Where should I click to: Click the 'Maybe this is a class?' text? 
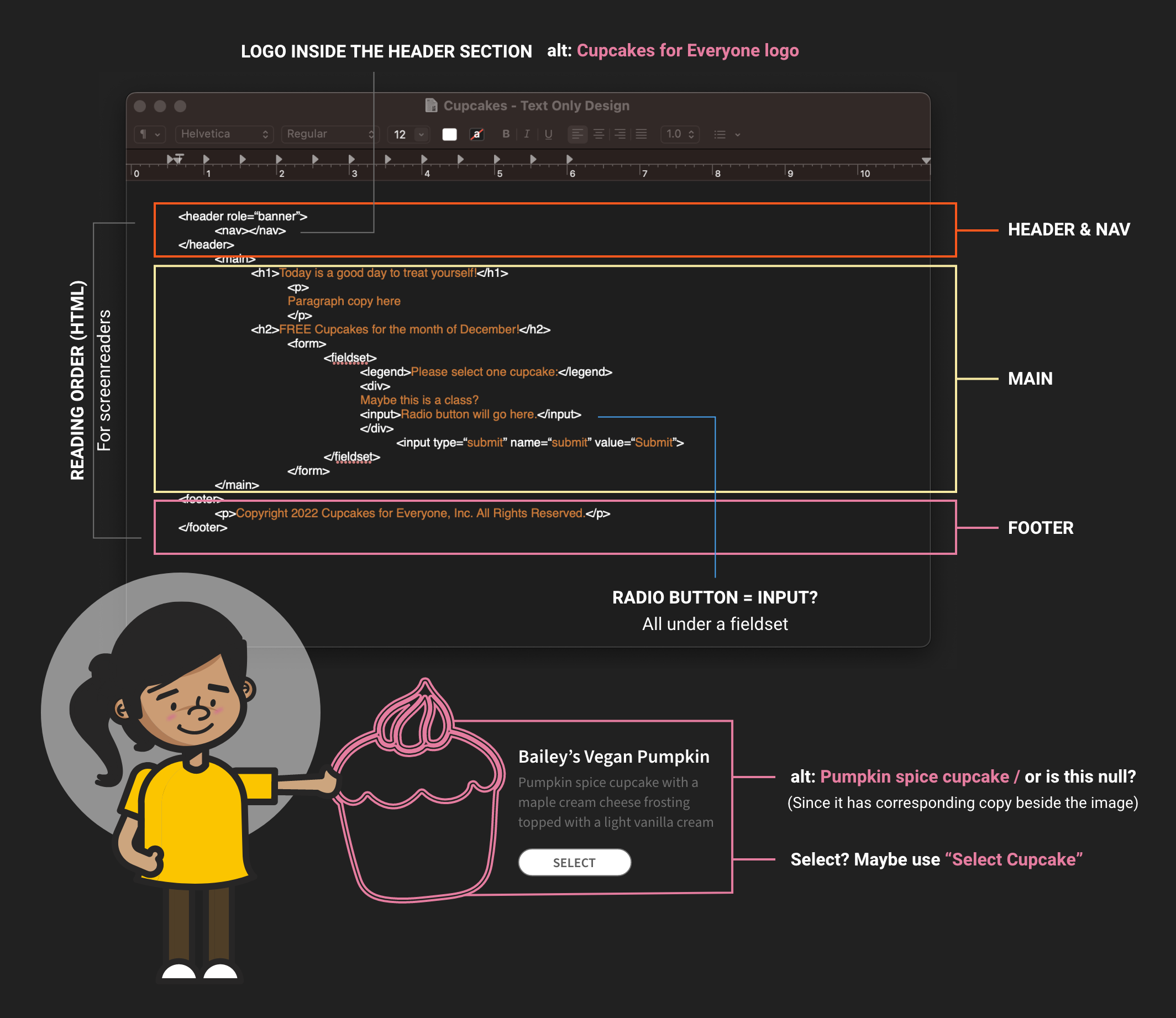pyautogui.click(x=419, y=401)
